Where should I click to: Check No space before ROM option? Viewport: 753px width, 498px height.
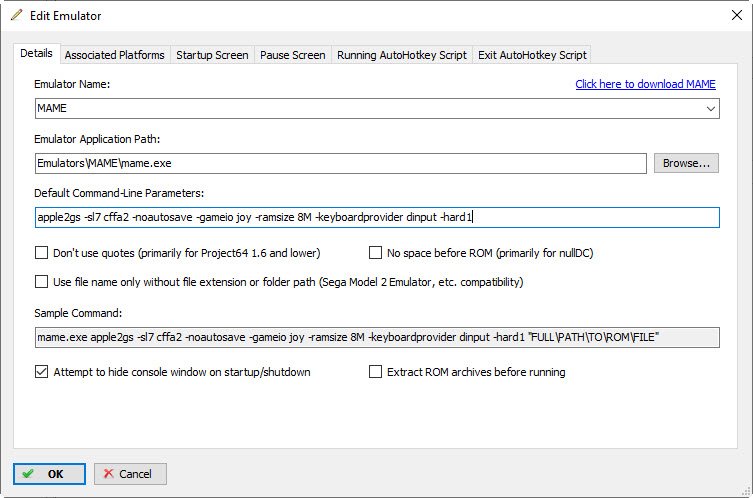point(376,253)
